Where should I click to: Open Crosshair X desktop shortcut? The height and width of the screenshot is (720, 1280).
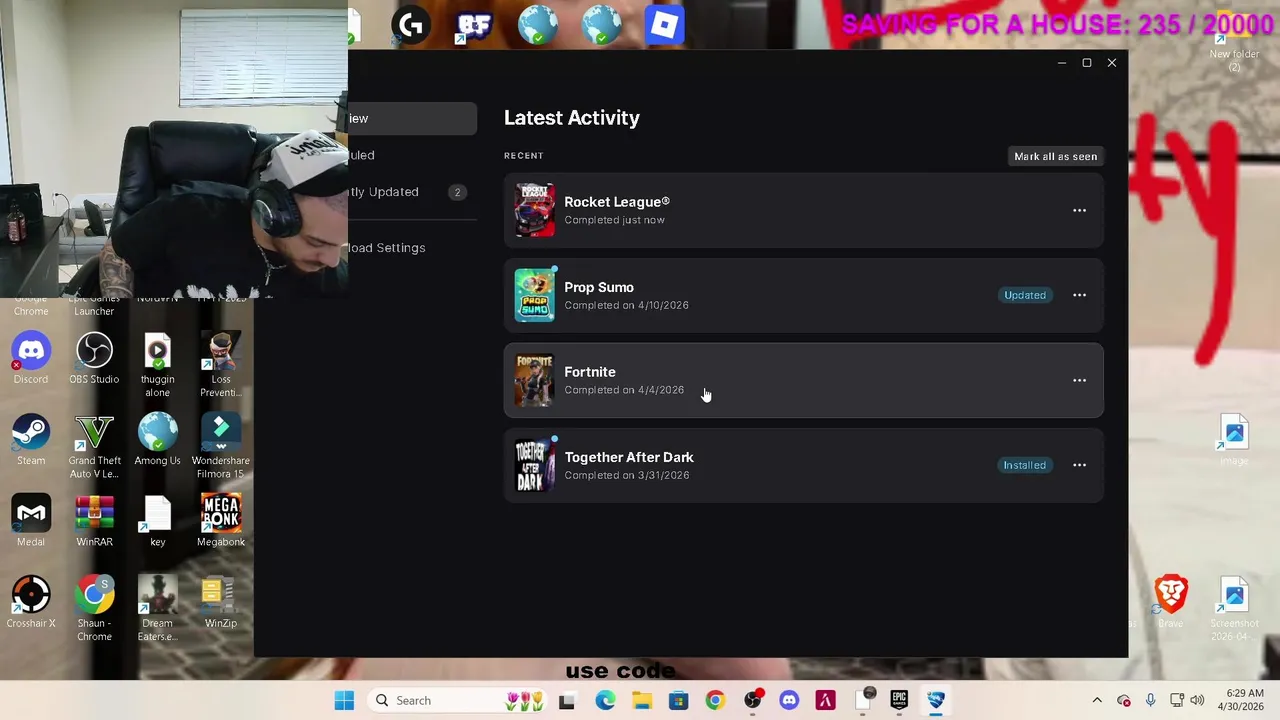(31, 603)
